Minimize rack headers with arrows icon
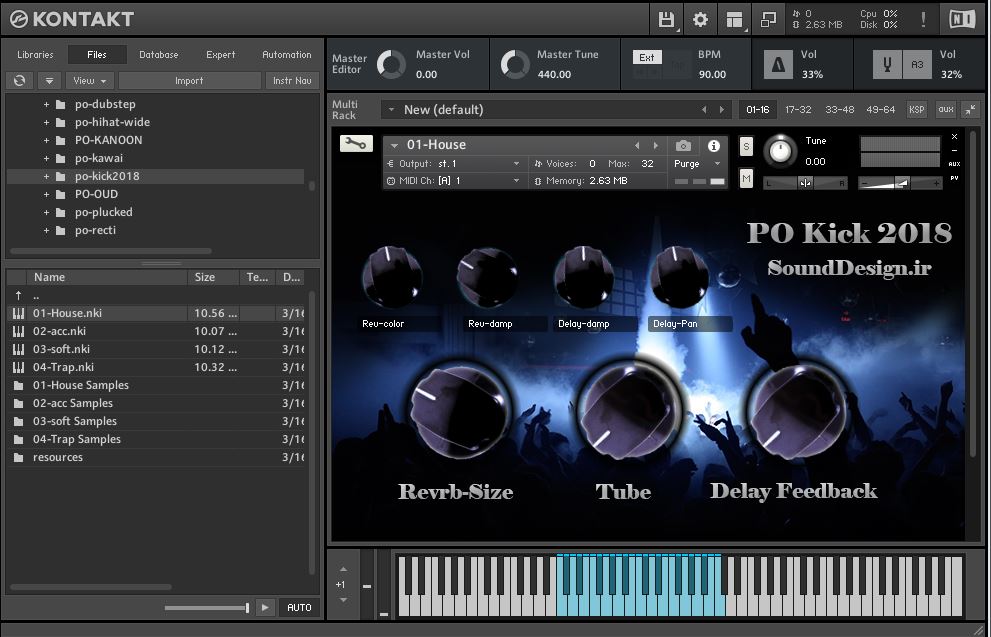 point(970,109)
